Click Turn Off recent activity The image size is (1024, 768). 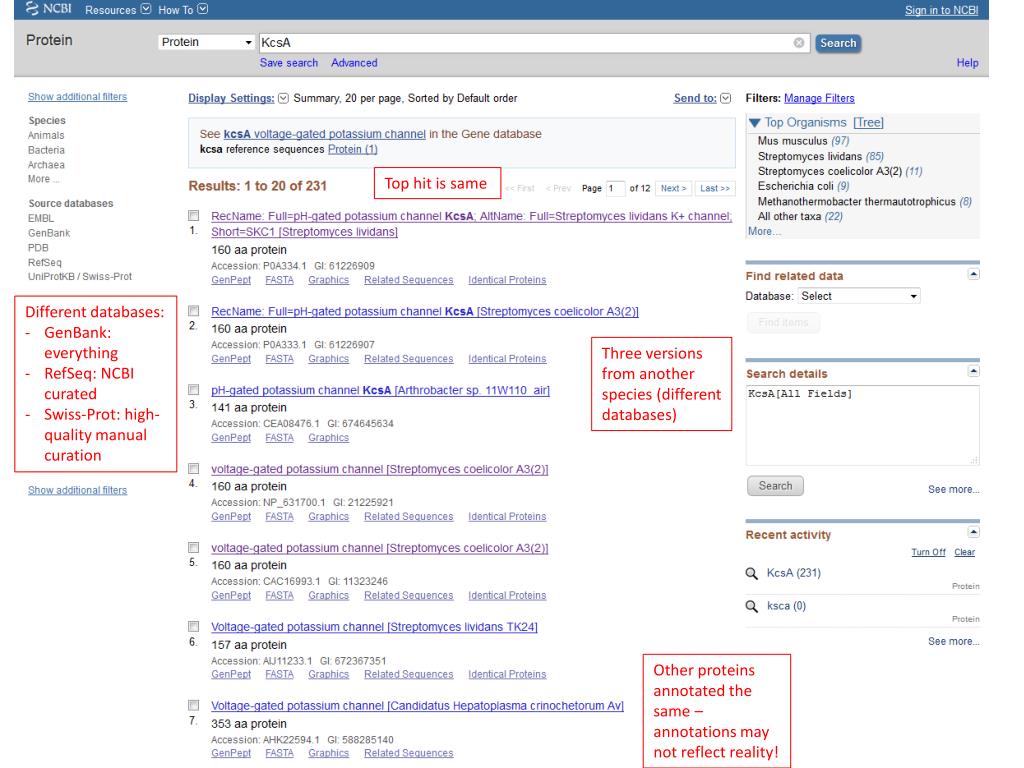pos(928,552)
